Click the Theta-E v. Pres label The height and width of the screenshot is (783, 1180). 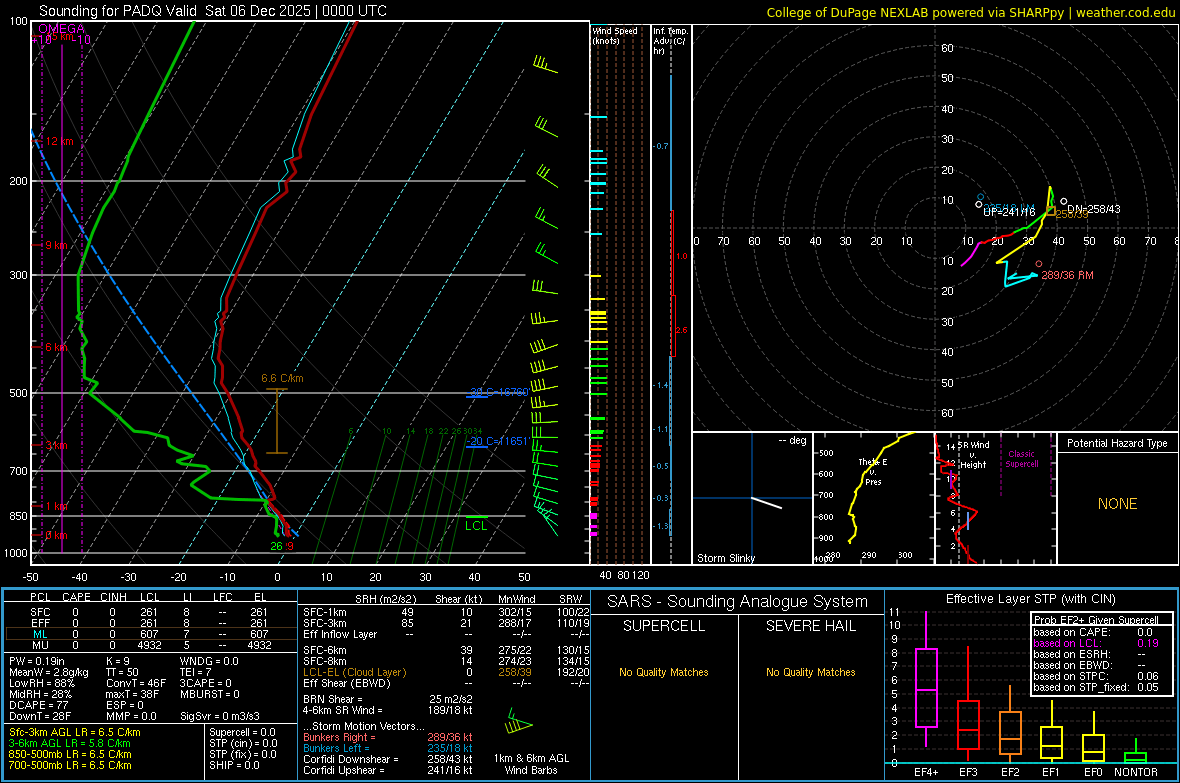[x=873, y=471]
